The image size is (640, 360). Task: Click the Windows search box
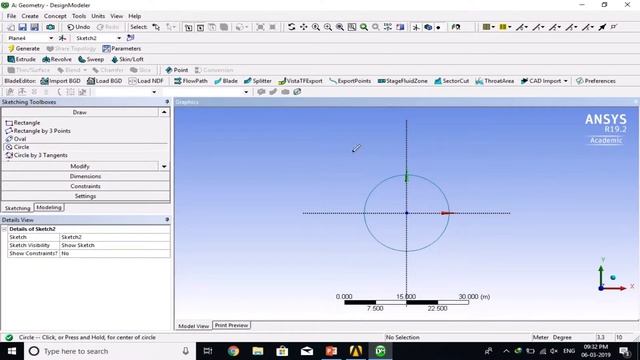tap(110, 351)
